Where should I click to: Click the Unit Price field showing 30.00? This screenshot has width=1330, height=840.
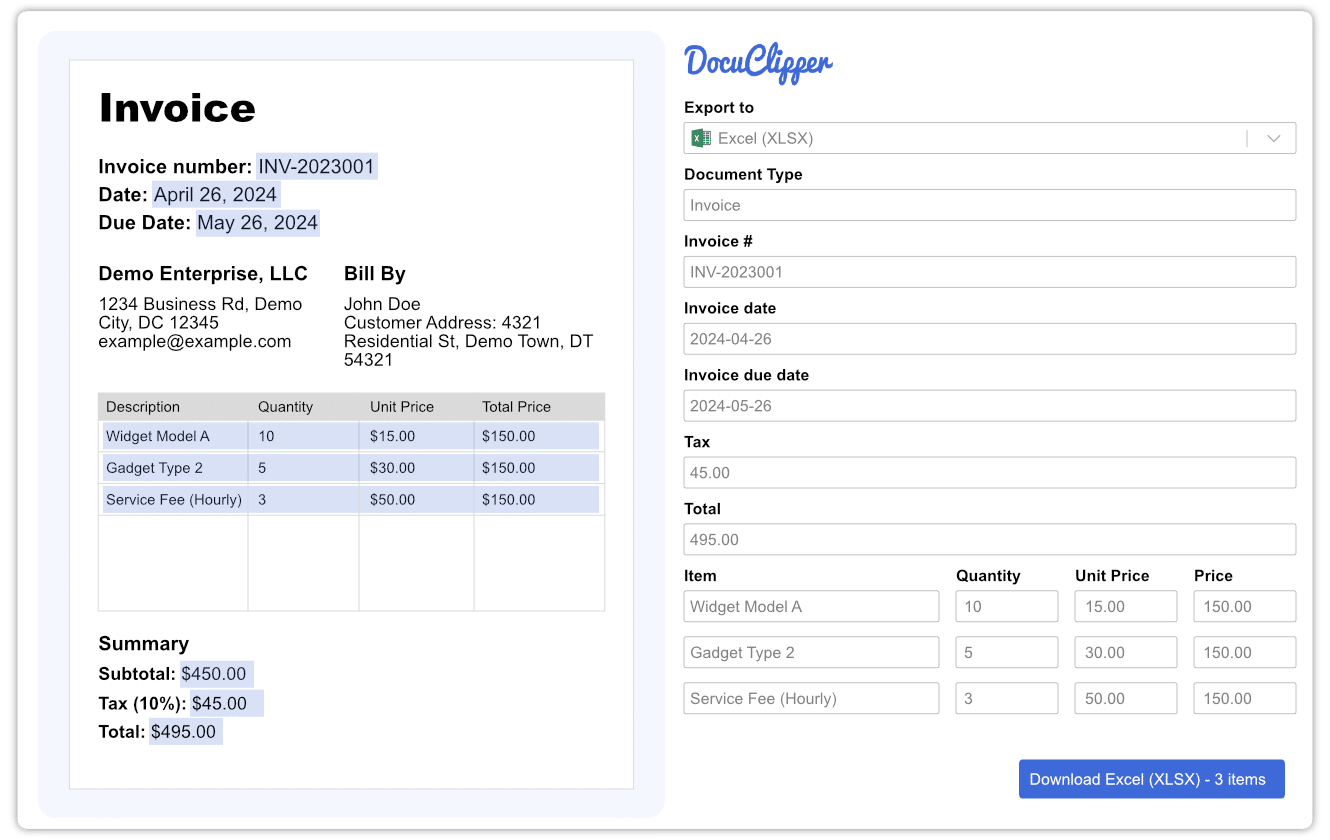click(1125, 651)
